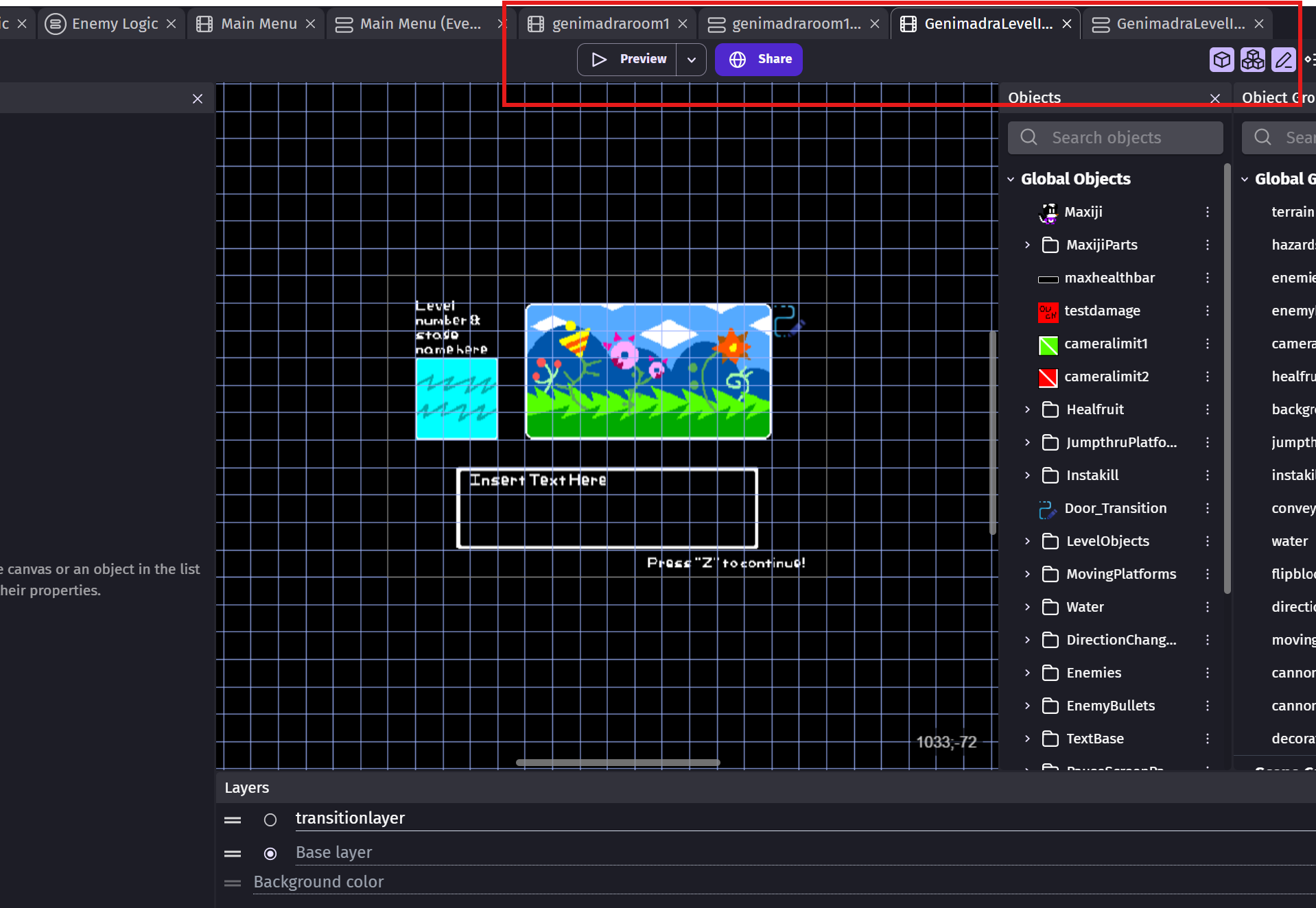Screen dimensions: 1316x908
Task: Open the three-dot menu for Healfruit
Action: click(x=1208, y=409)
